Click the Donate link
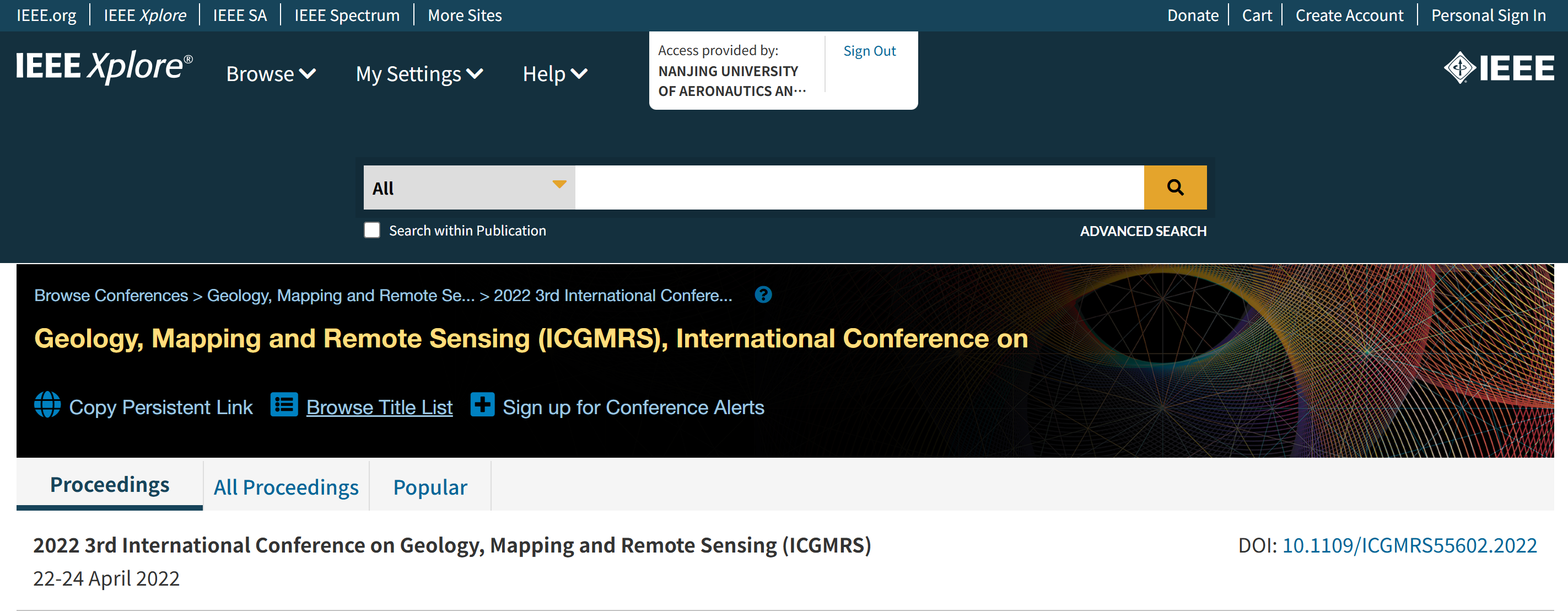Image resolution: width=1568 pixels, height=611 pixels. click(1193, 15)
